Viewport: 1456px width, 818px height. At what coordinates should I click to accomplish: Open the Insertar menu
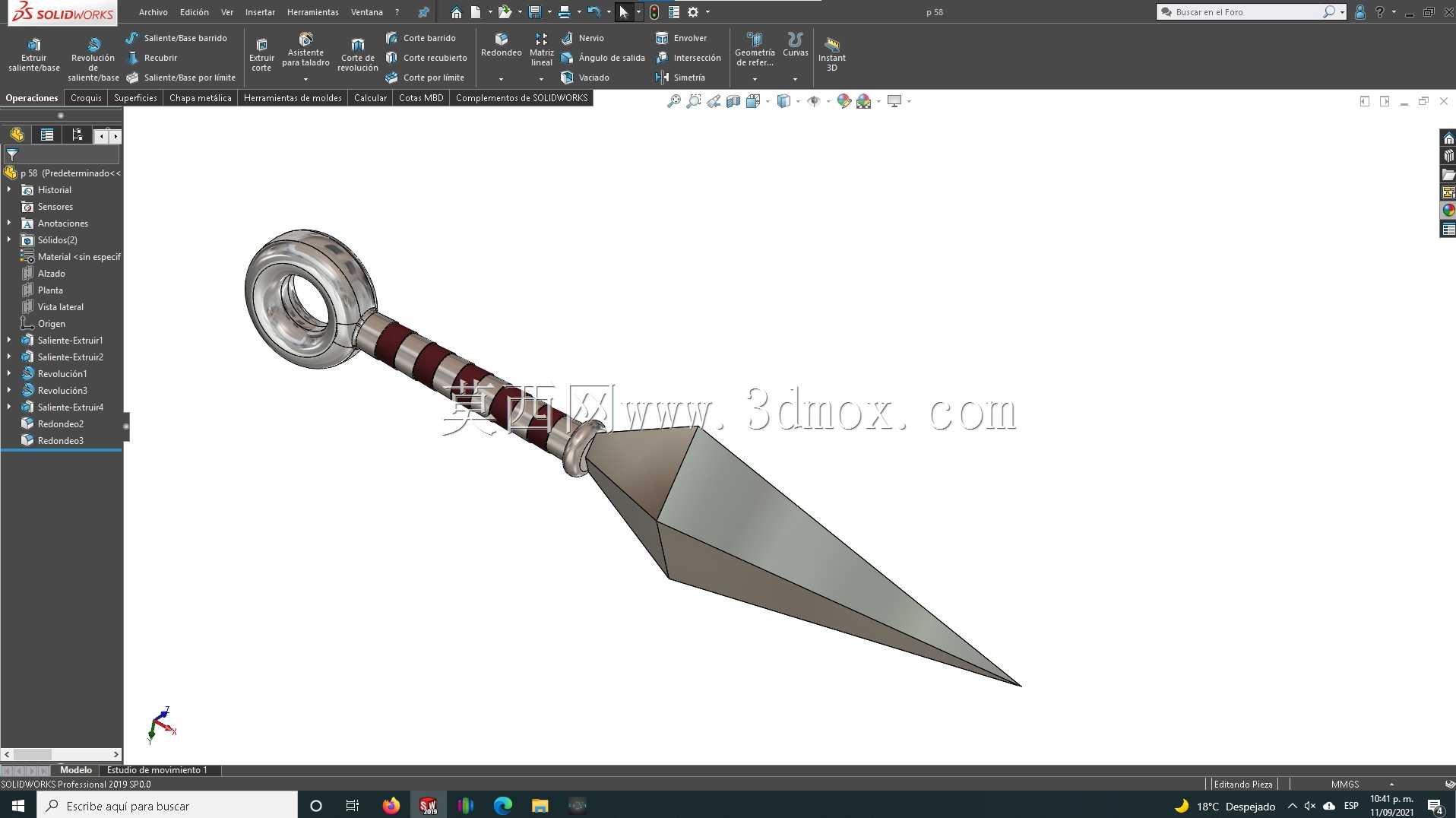[x=260, y=12]
